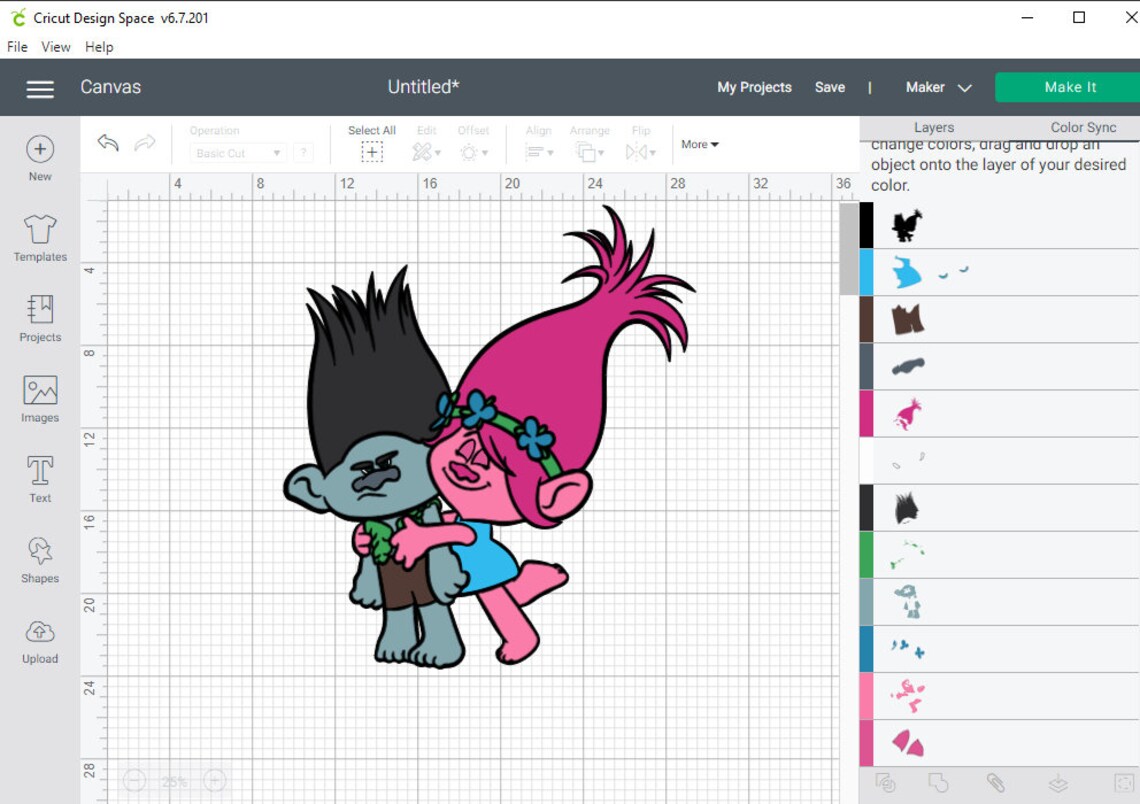Select the slate gray color swatch

tap(867, 367)
